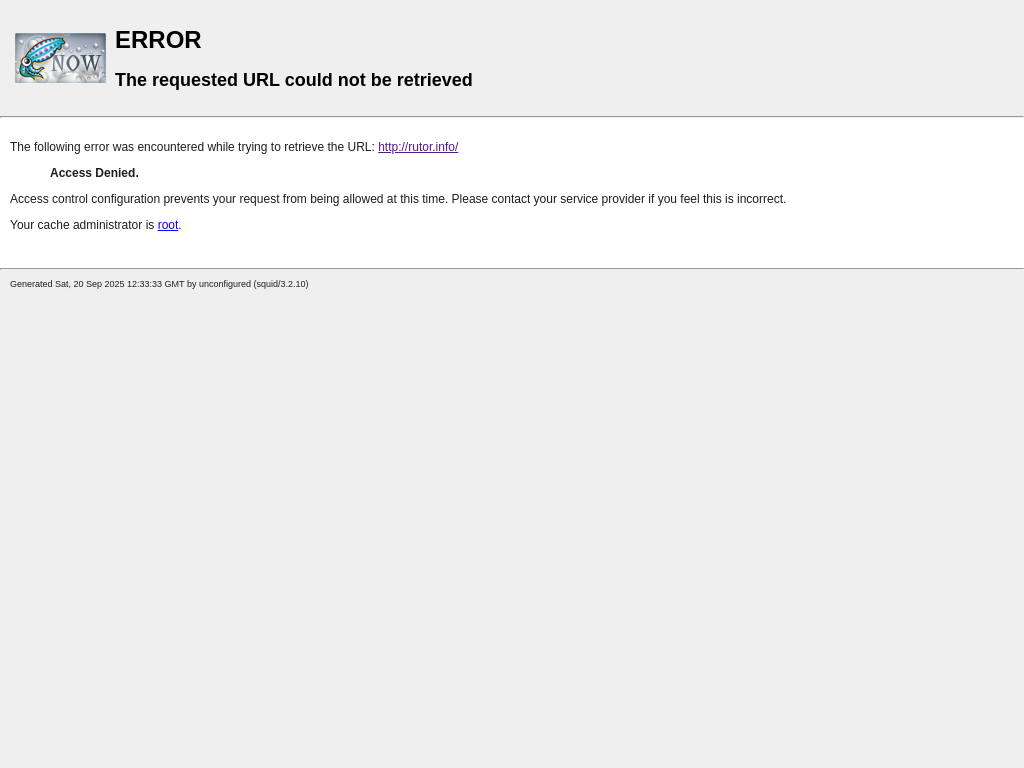Click the bold "Access Denied." text
This screenshot has width=1024, height=768.
pyautogui.click(x=94, y=173)
